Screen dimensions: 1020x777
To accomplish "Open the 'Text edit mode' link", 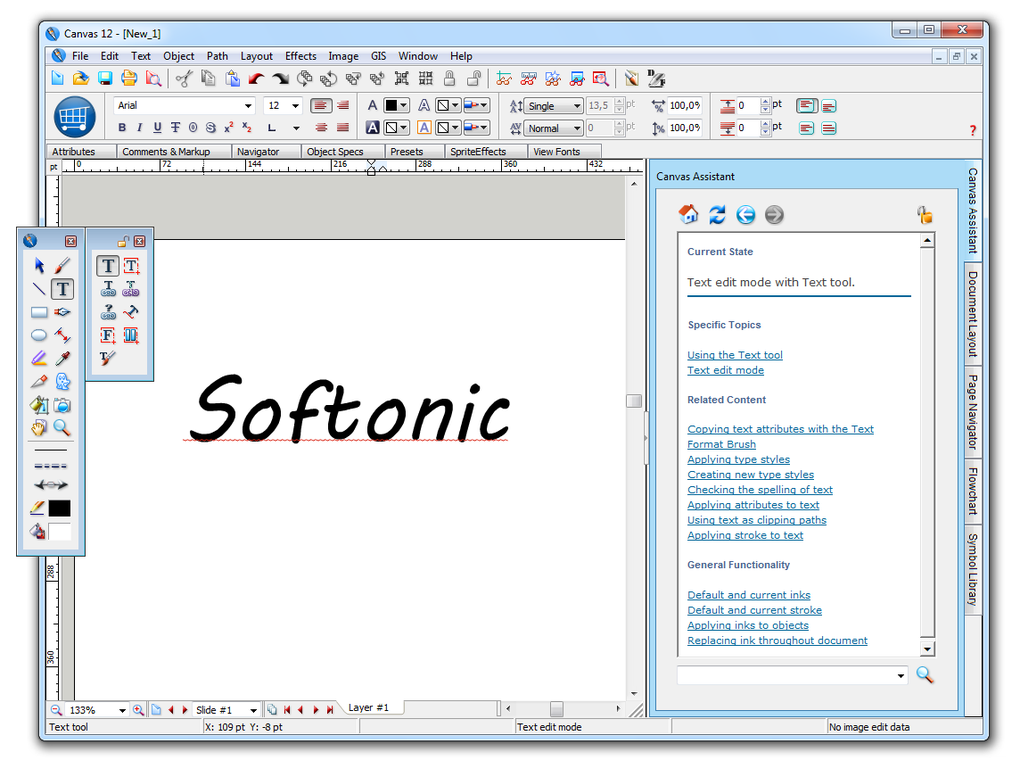I will (725, 370).
